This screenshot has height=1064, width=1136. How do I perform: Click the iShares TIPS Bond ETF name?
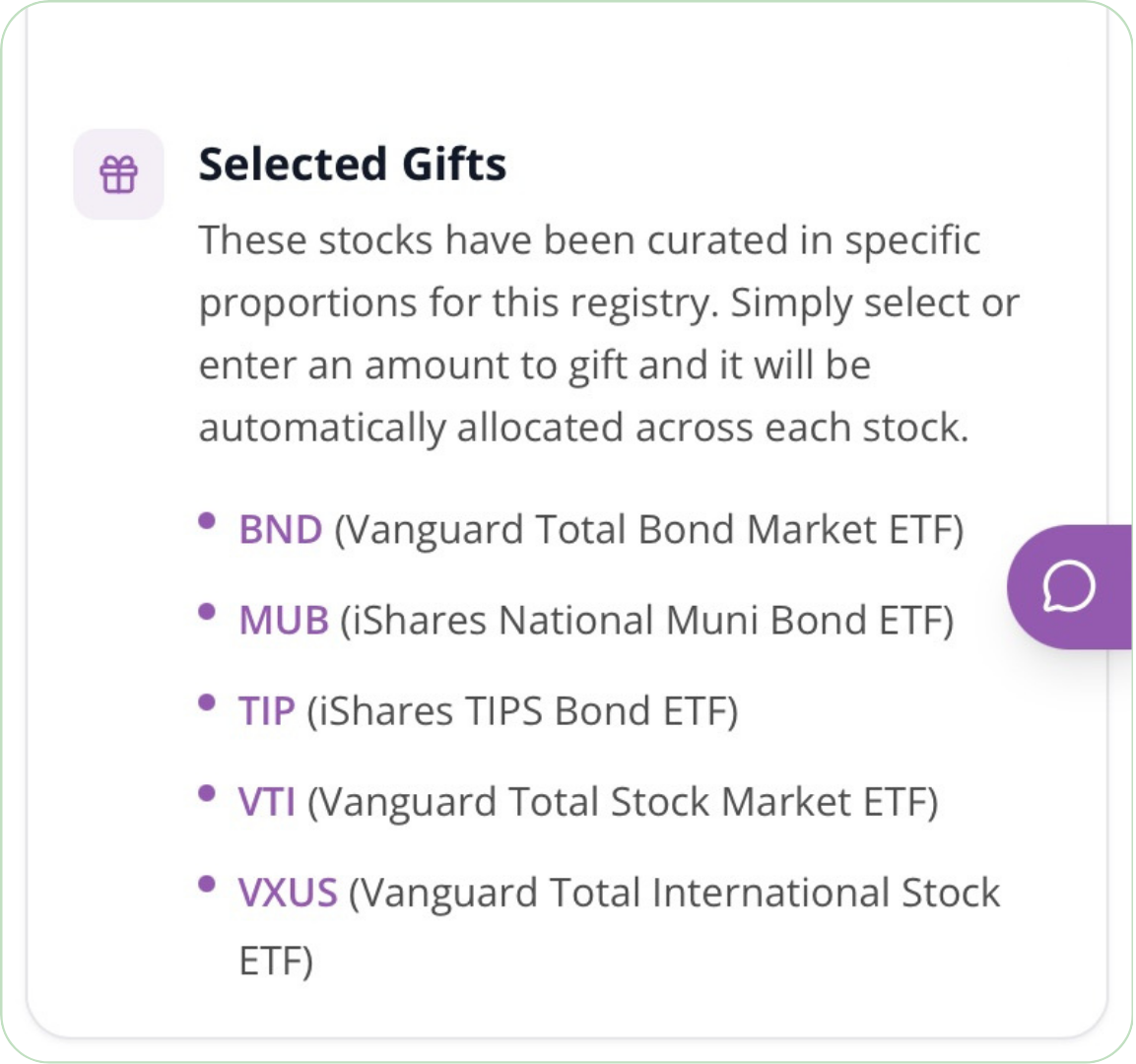coord(522,711)
